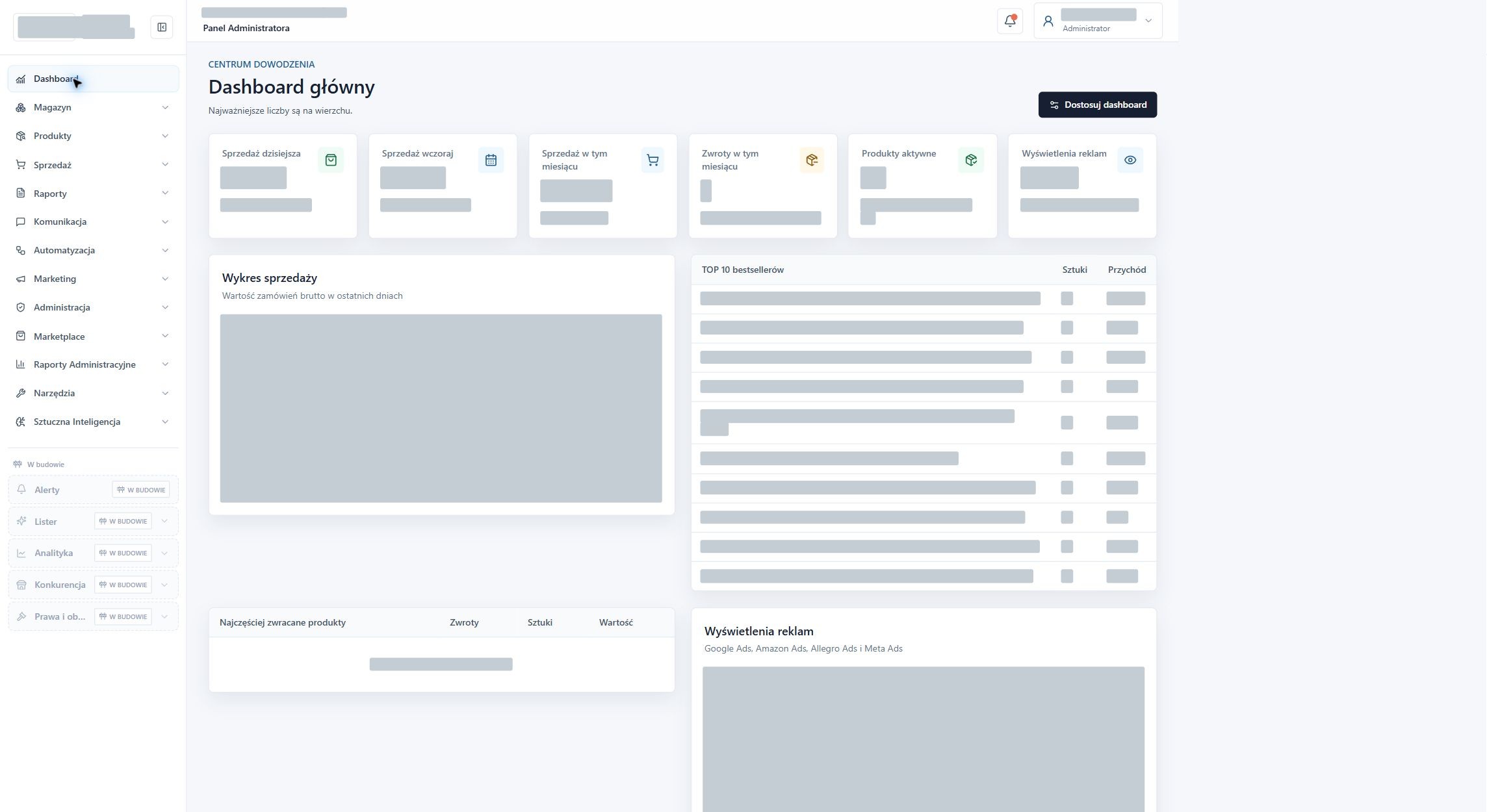1487x812 pixels.
Task: Click the Sprzedaż wczoraj calendar icon
Action: tap(491, 160)
